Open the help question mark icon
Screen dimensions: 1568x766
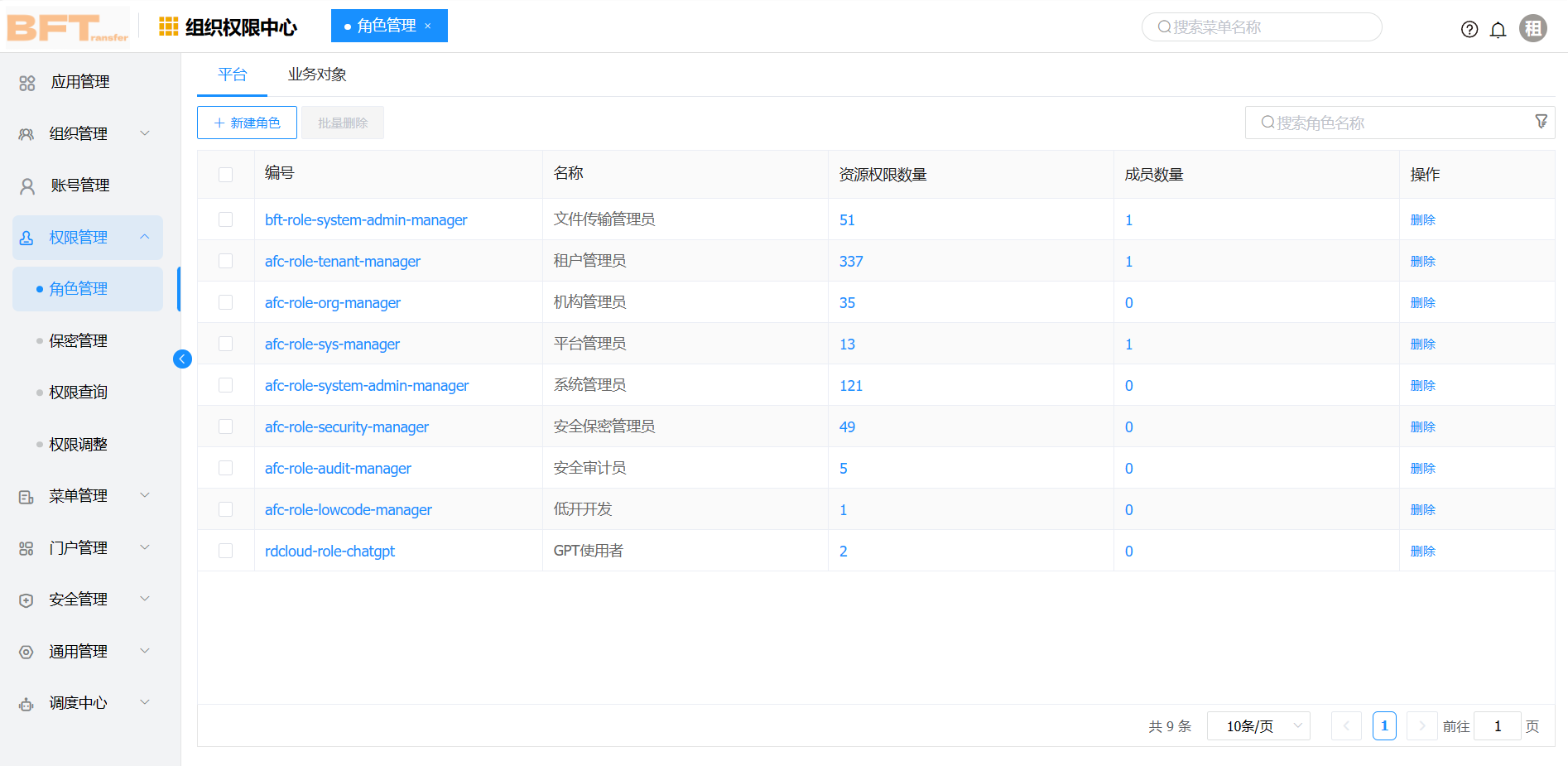pos(1469,29)
